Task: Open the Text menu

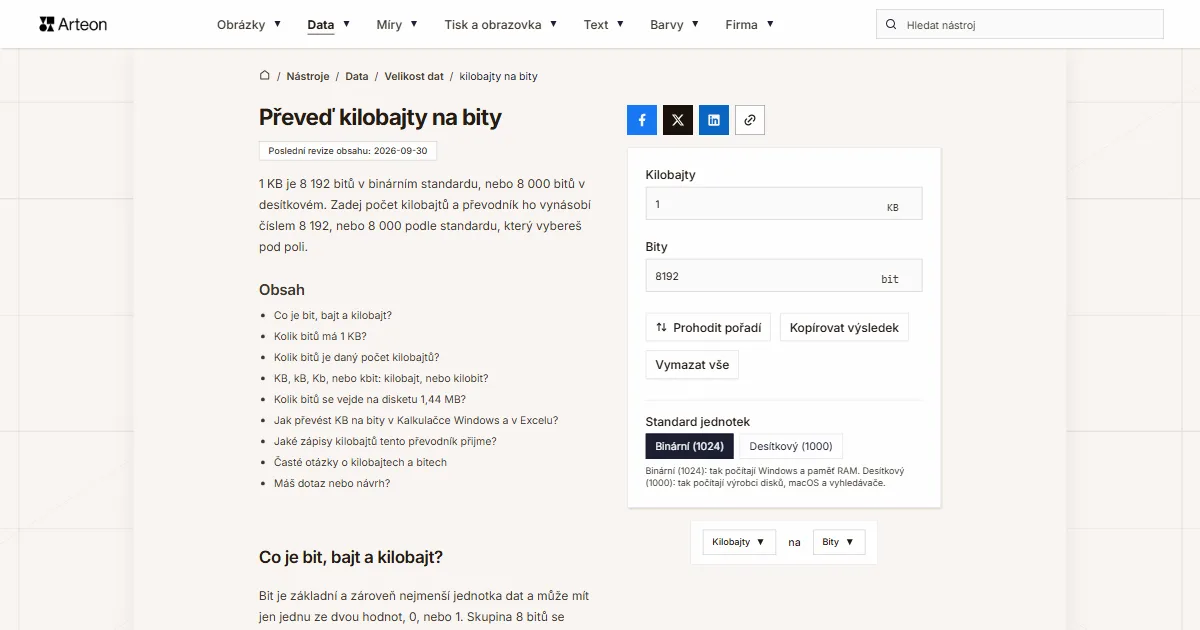Action: coord(604,25)
